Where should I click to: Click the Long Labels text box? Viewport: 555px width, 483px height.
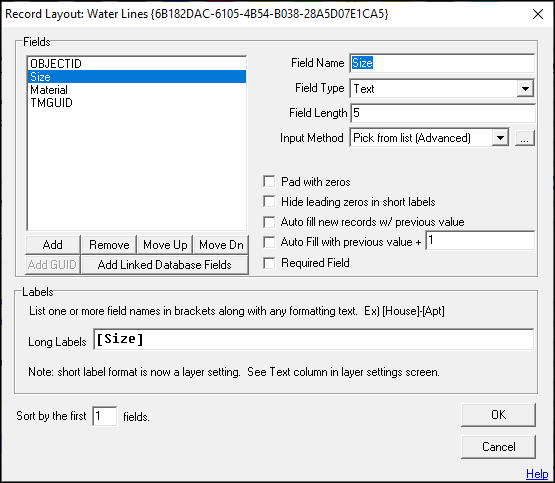click(314, 339)
